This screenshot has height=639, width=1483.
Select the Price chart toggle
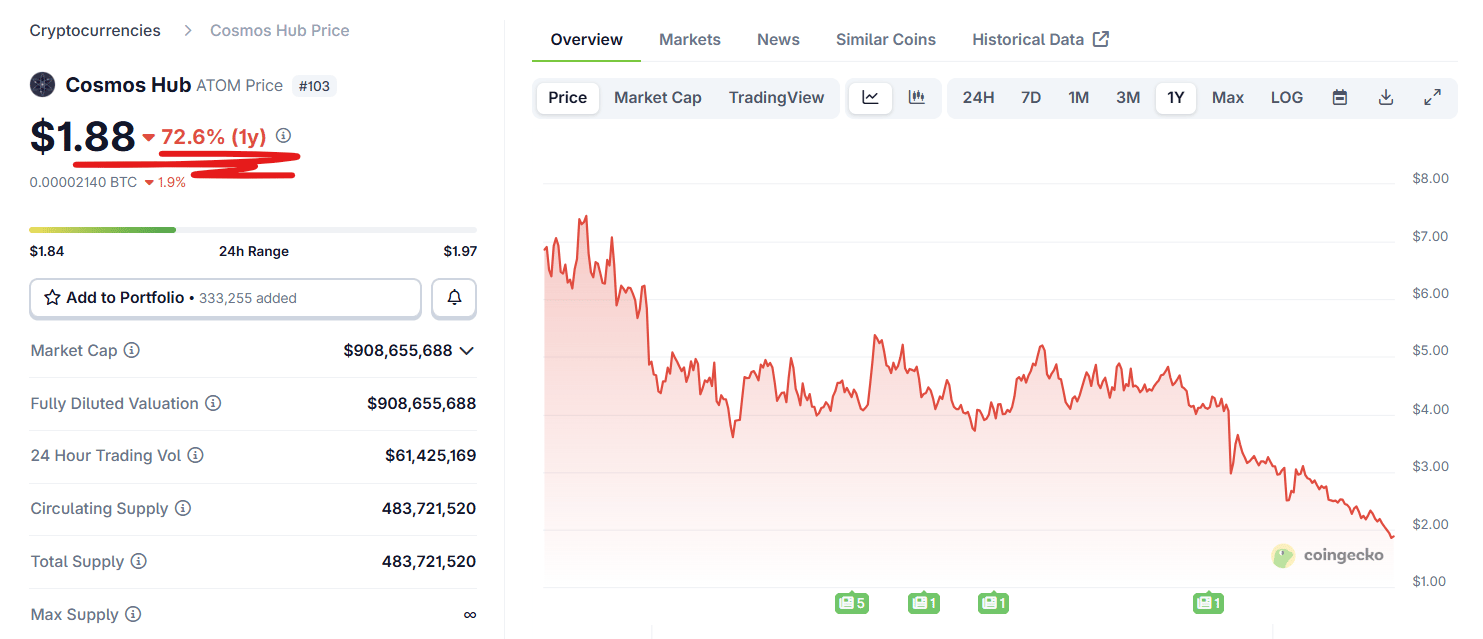[x=568, y=98]
